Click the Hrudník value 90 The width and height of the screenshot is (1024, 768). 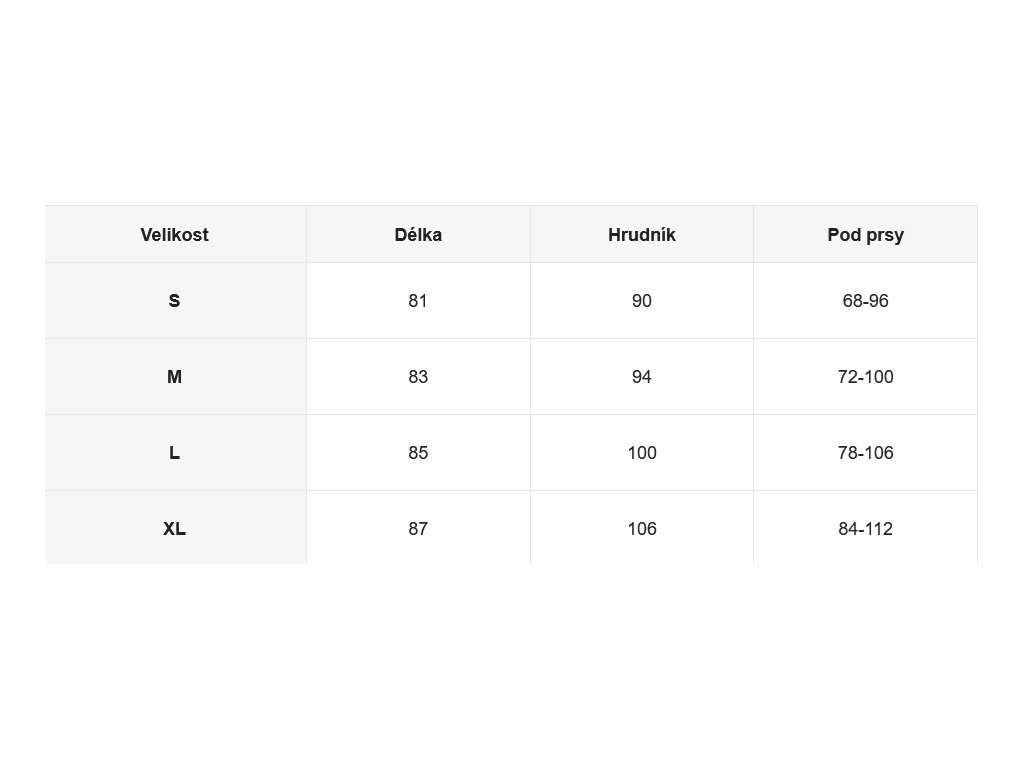pyautogui.click(x=641, y=301)
